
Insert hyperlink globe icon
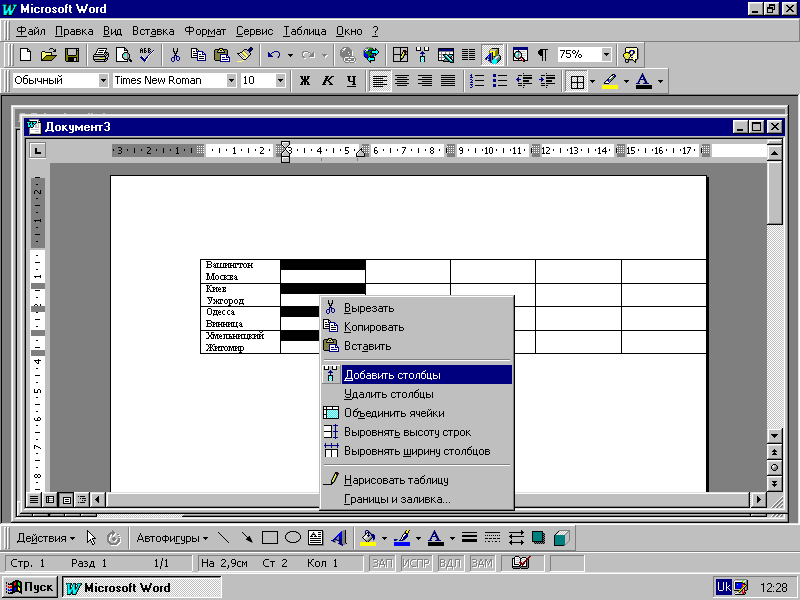pyautogui.click(x=348, y=55)
